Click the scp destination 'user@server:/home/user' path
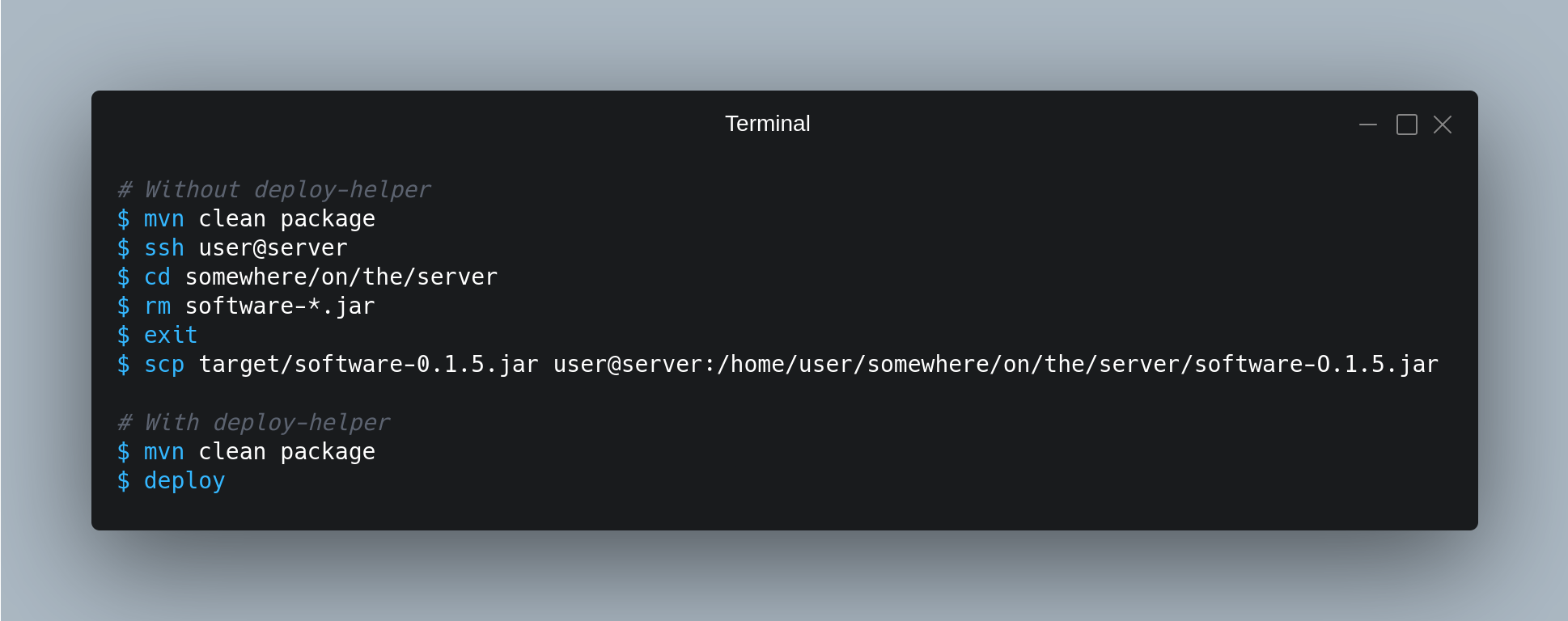Viewport: 1568px width, 621px height. 996,365
